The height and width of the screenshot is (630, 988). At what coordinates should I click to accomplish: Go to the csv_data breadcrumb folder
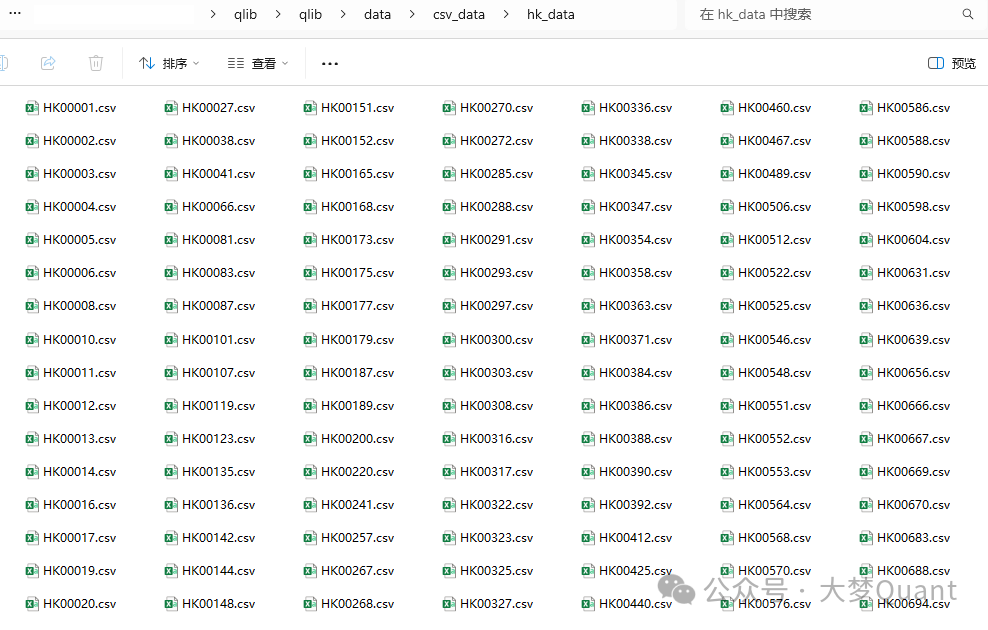pos(459,14)
